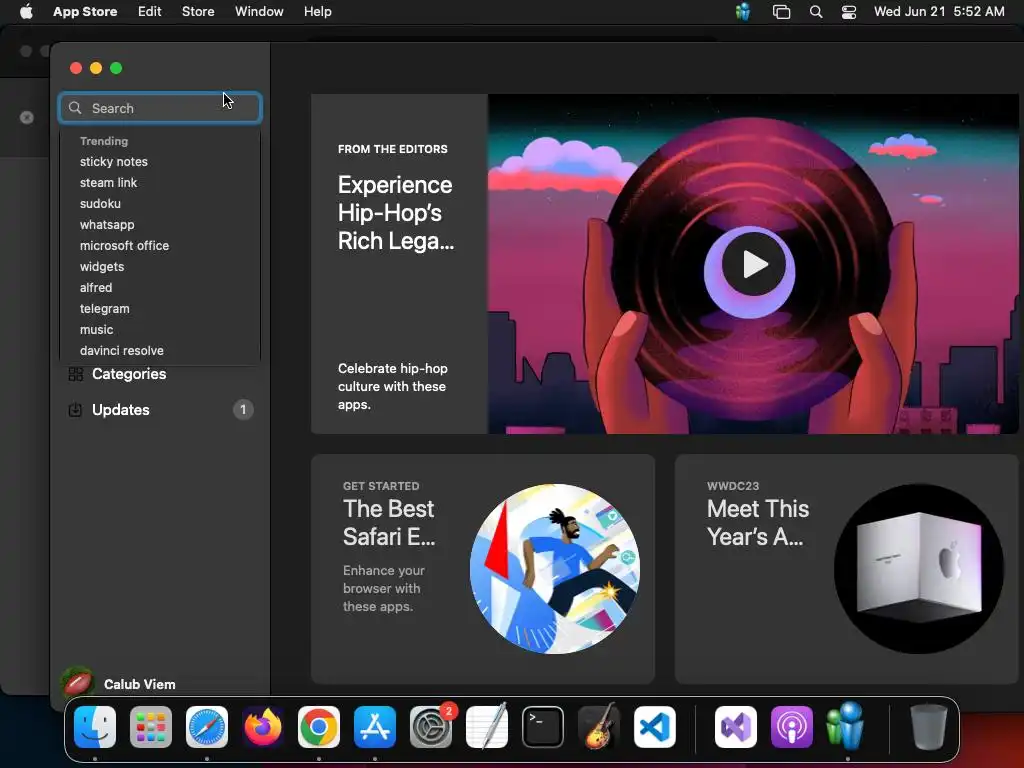Open the App Store menu
This screenshot has height=768, width=1024.
pyautogui.click(x=85, y=11)
